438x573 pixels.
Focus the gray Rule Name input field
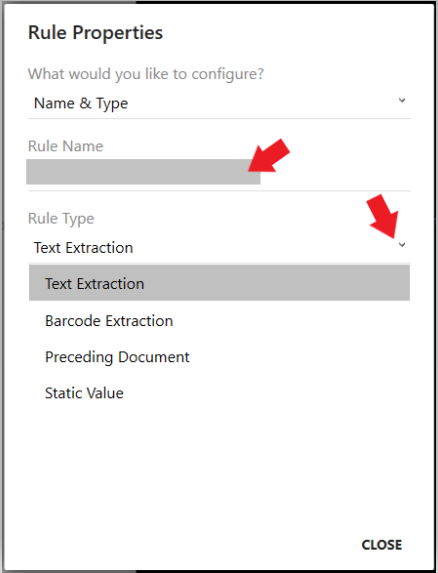point(143,172)
